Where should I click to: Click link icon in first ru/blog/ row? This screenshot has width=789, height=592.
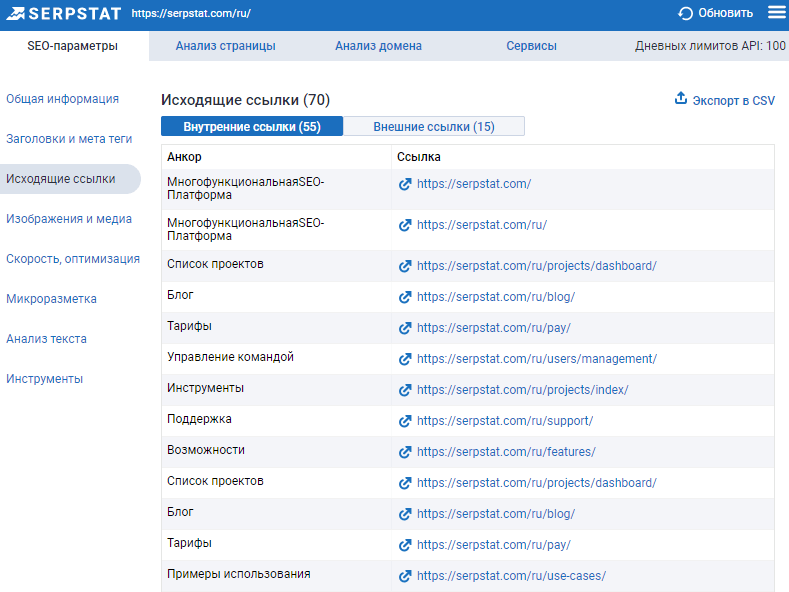coord(405,297)
